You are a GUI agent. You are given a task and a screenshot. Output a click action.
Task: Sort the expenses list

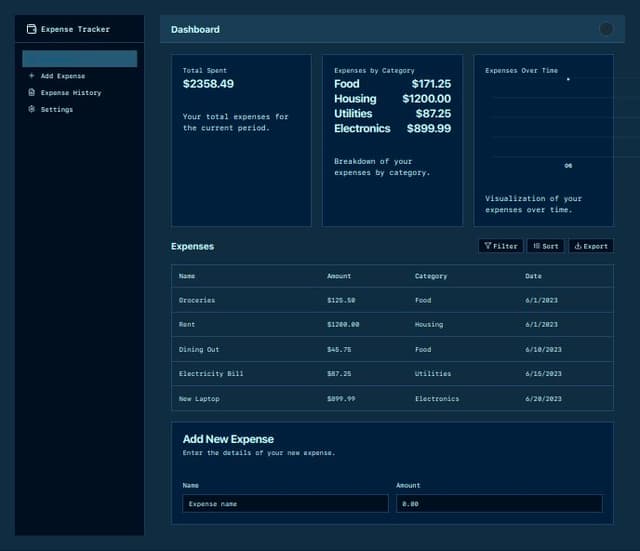[546, 246]
